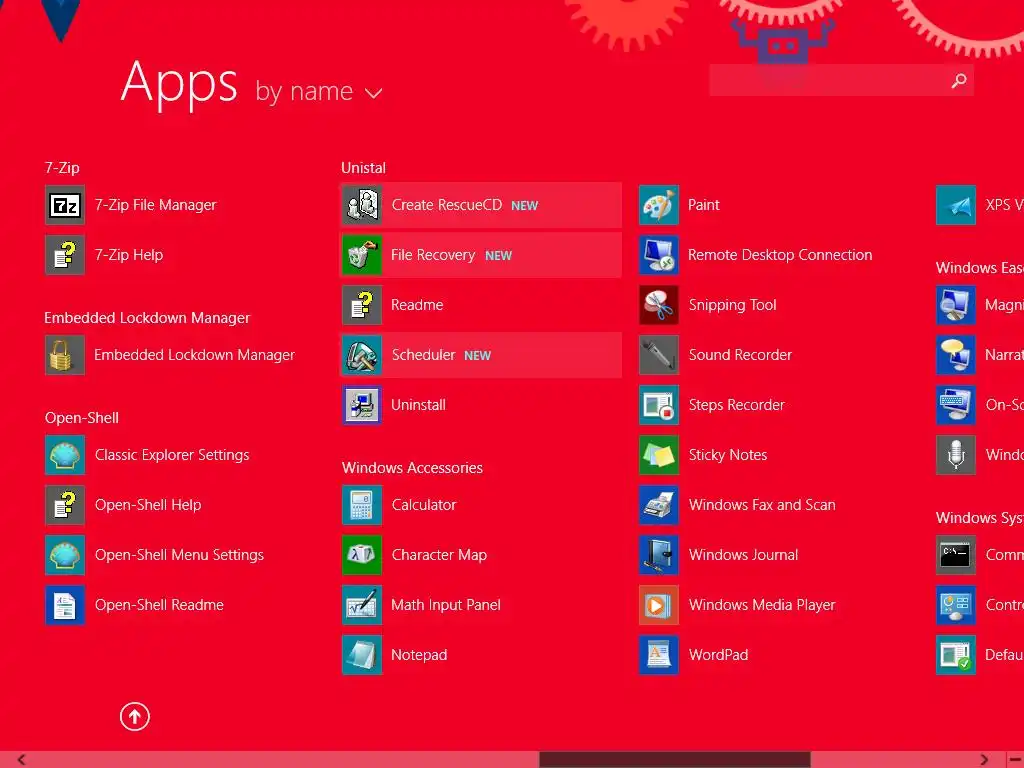Open the Open-Shell Readme document icon
Viewport: 1024px width, 768px height.
[65, 605]
